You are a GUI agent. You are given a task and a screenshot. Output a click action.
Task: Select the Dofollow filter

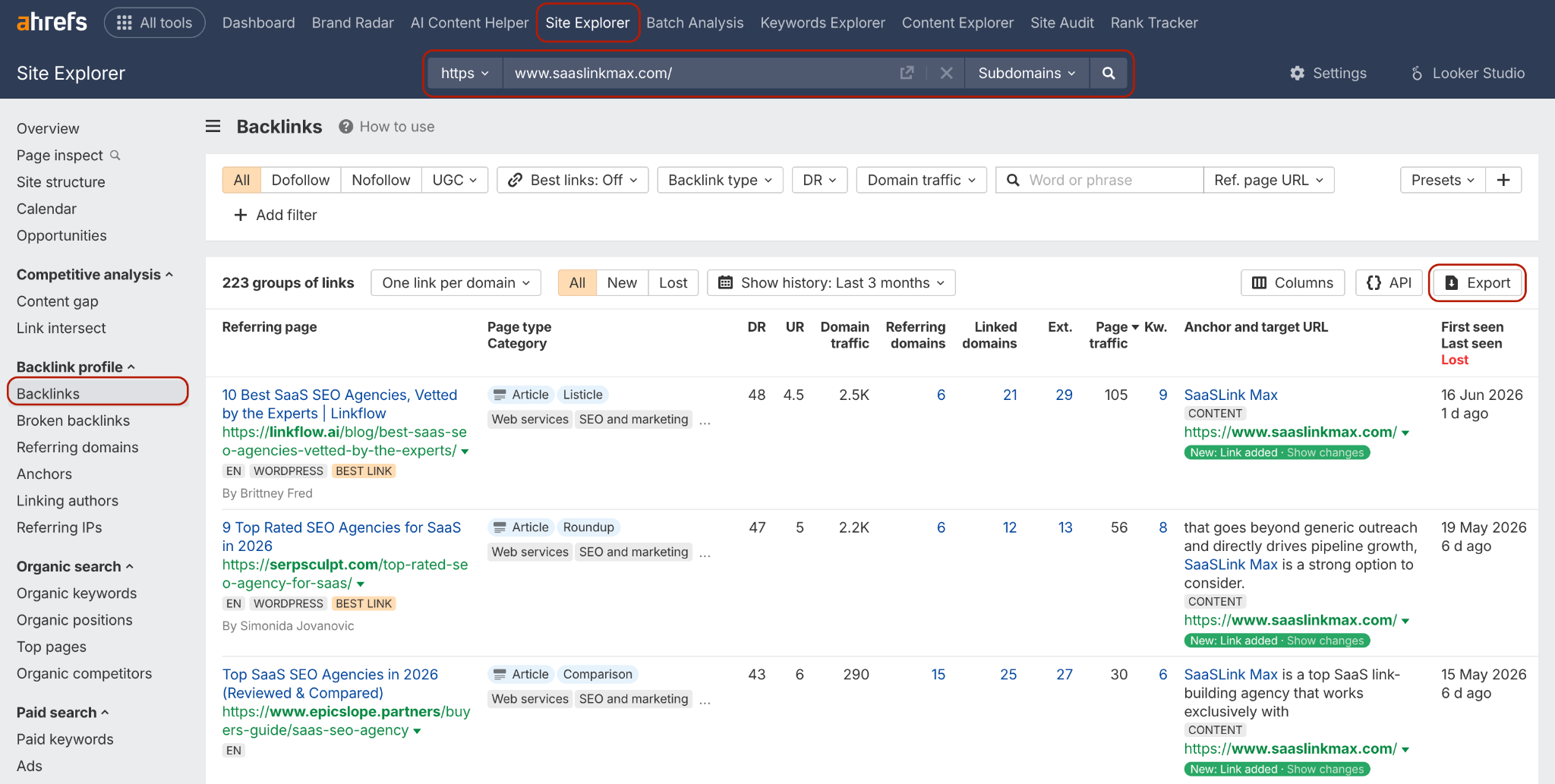[301, 180]
